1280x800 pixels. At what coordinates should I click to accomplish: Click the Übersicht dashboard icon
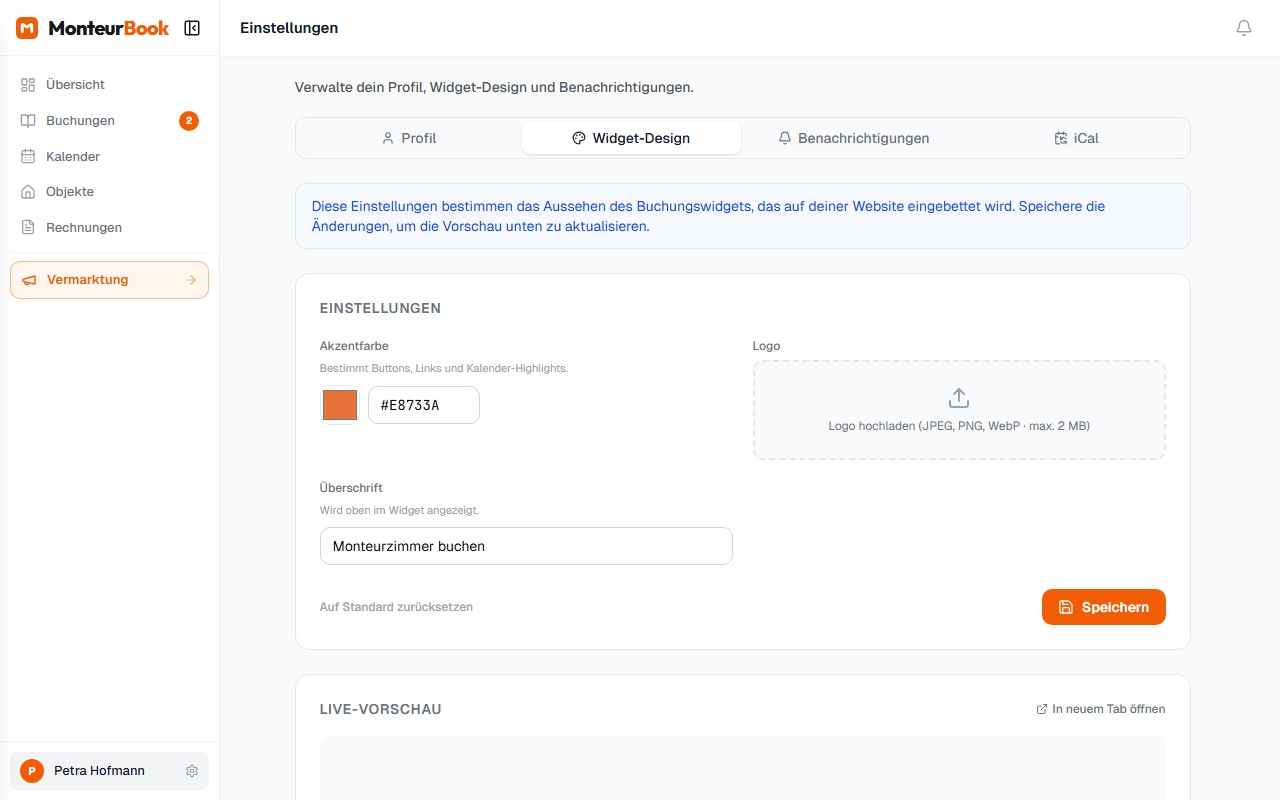28,85
